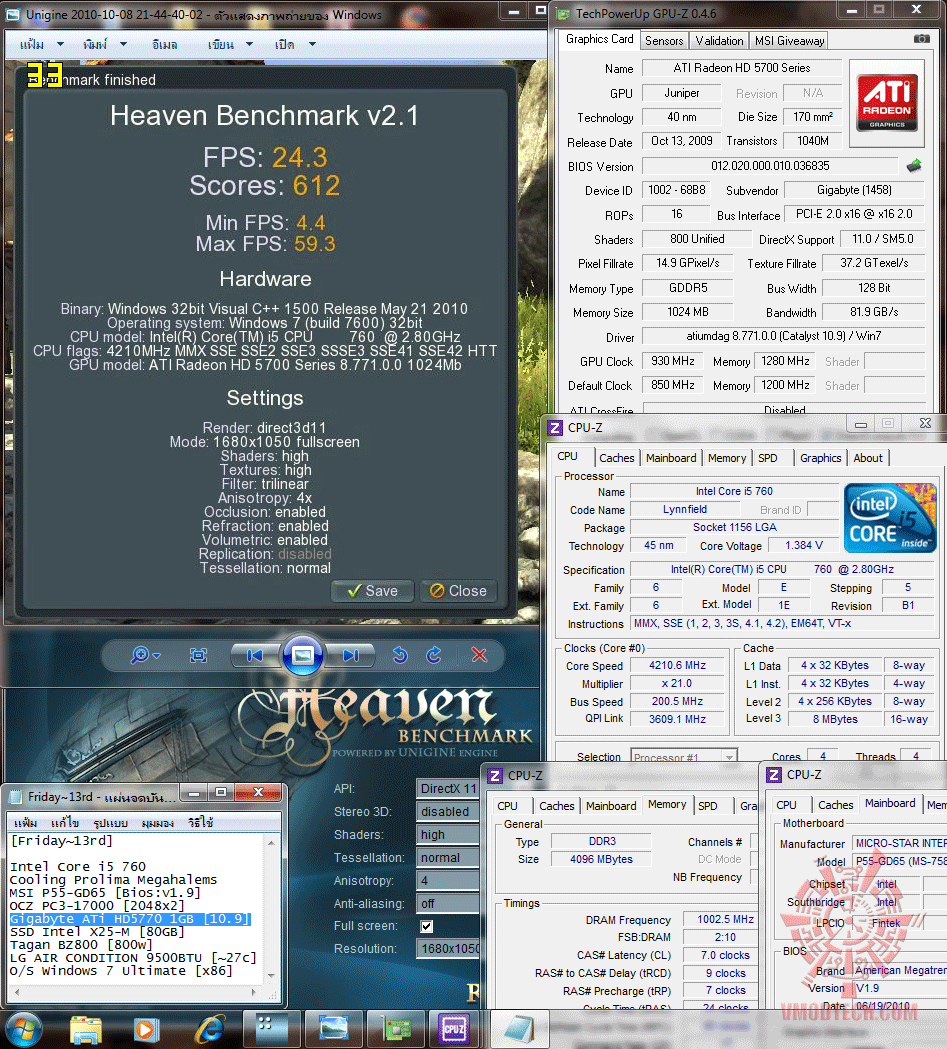
Task: Go to previous picture in Photo Viewer
Action: pos(255,655)
